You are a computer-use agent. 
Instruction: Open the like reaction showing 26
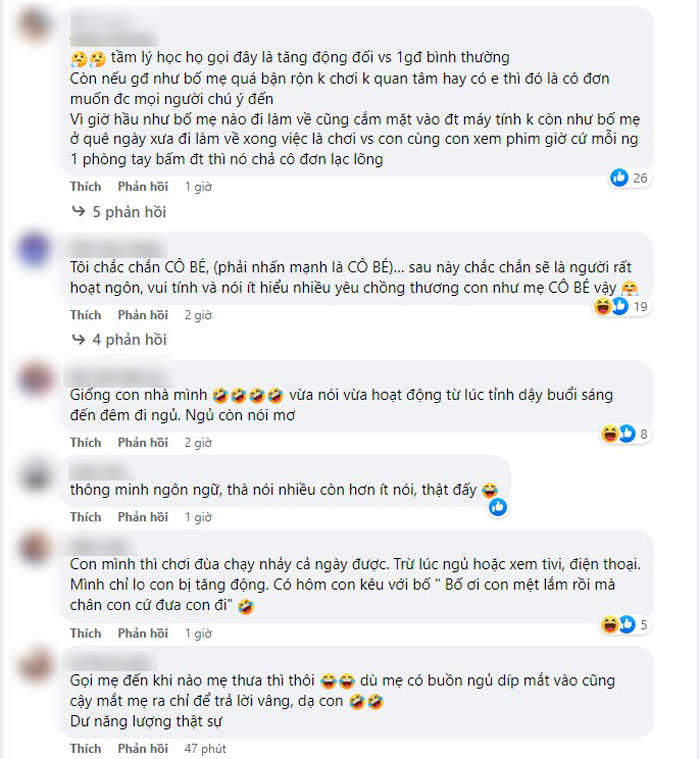point(628,178)
